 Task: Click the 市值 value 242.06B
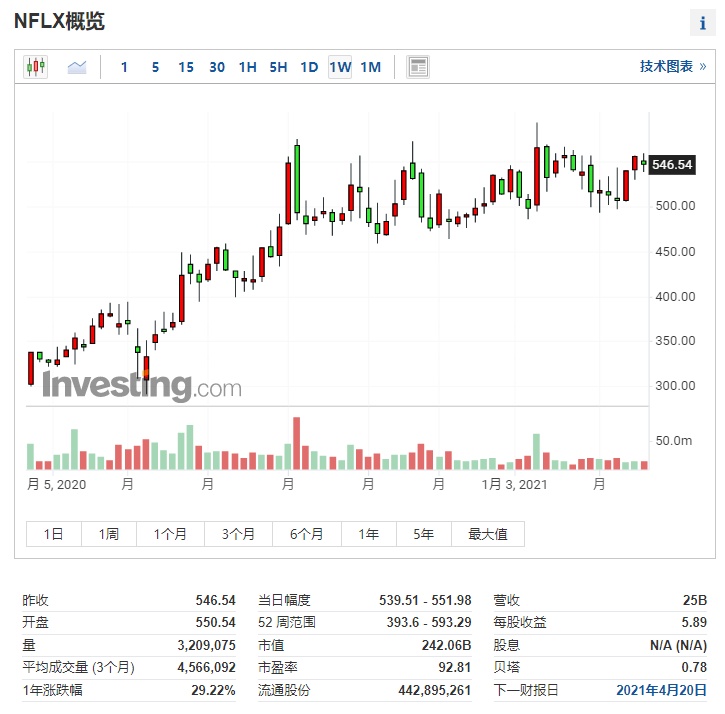click(446, 645)
